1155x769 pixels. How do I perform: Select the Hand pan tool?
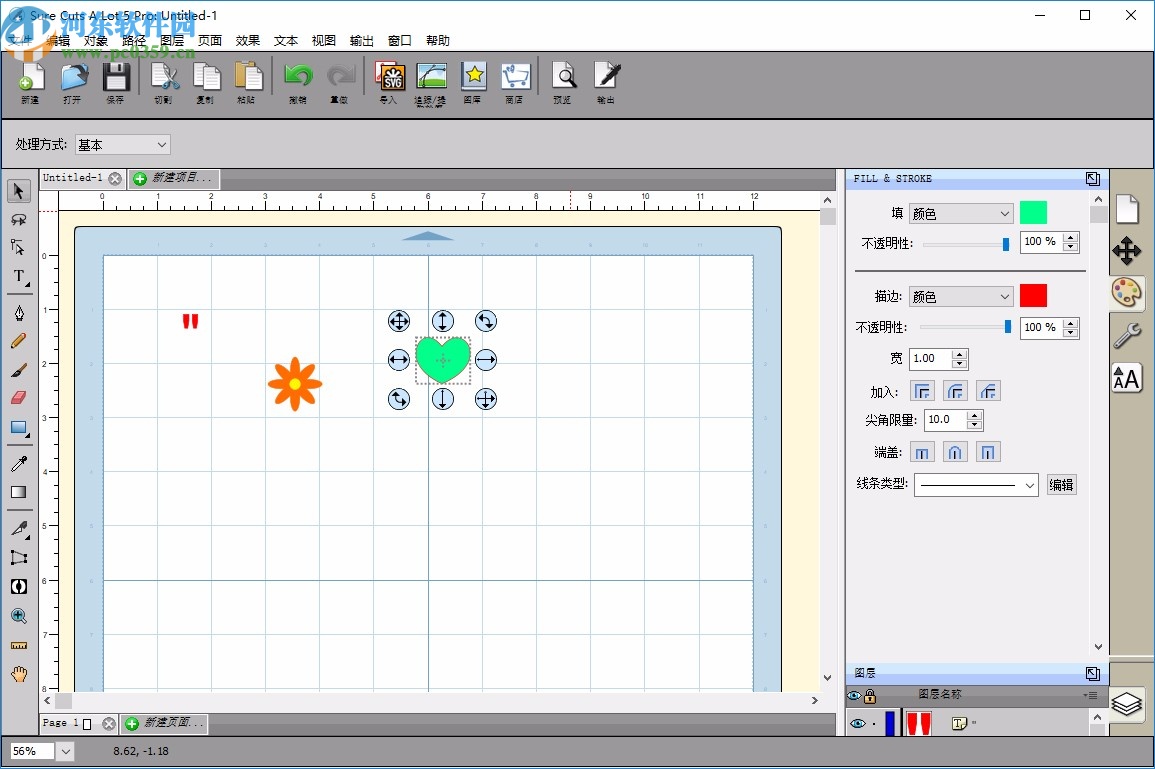coord(18,674)
